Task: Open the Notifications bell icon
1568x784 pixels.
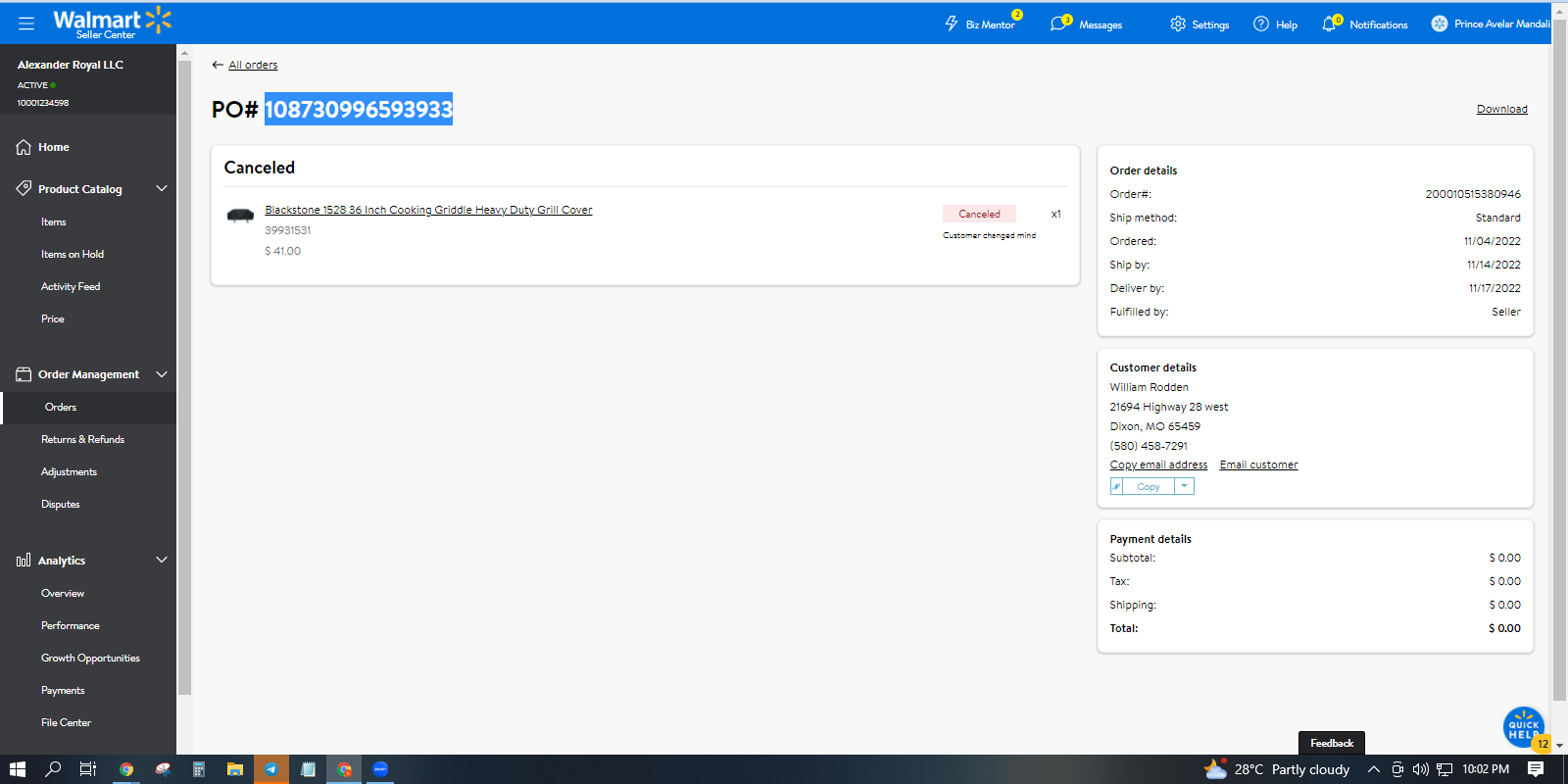Action: (x=1329, y=24)
